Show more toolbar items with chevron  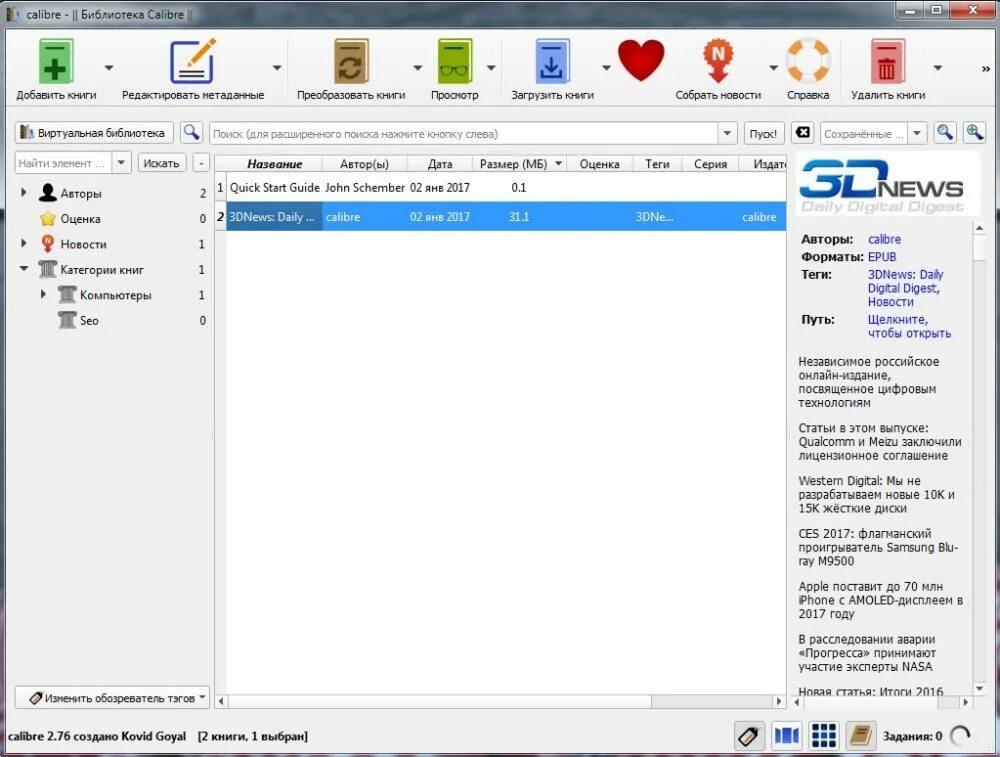click(985, 68)
